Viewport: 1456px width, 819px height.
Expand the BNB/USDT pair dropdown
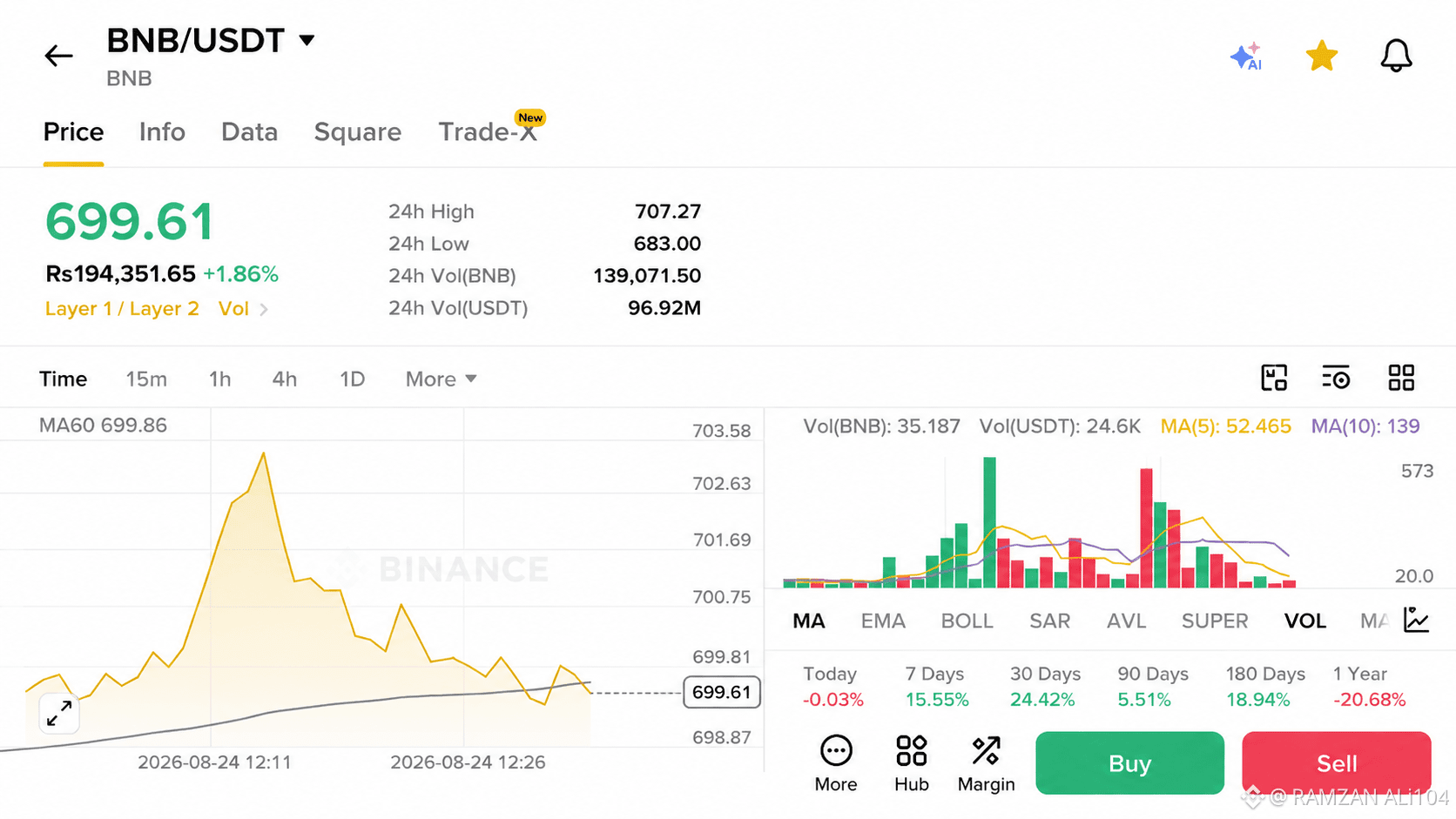(x=307, y=40)
